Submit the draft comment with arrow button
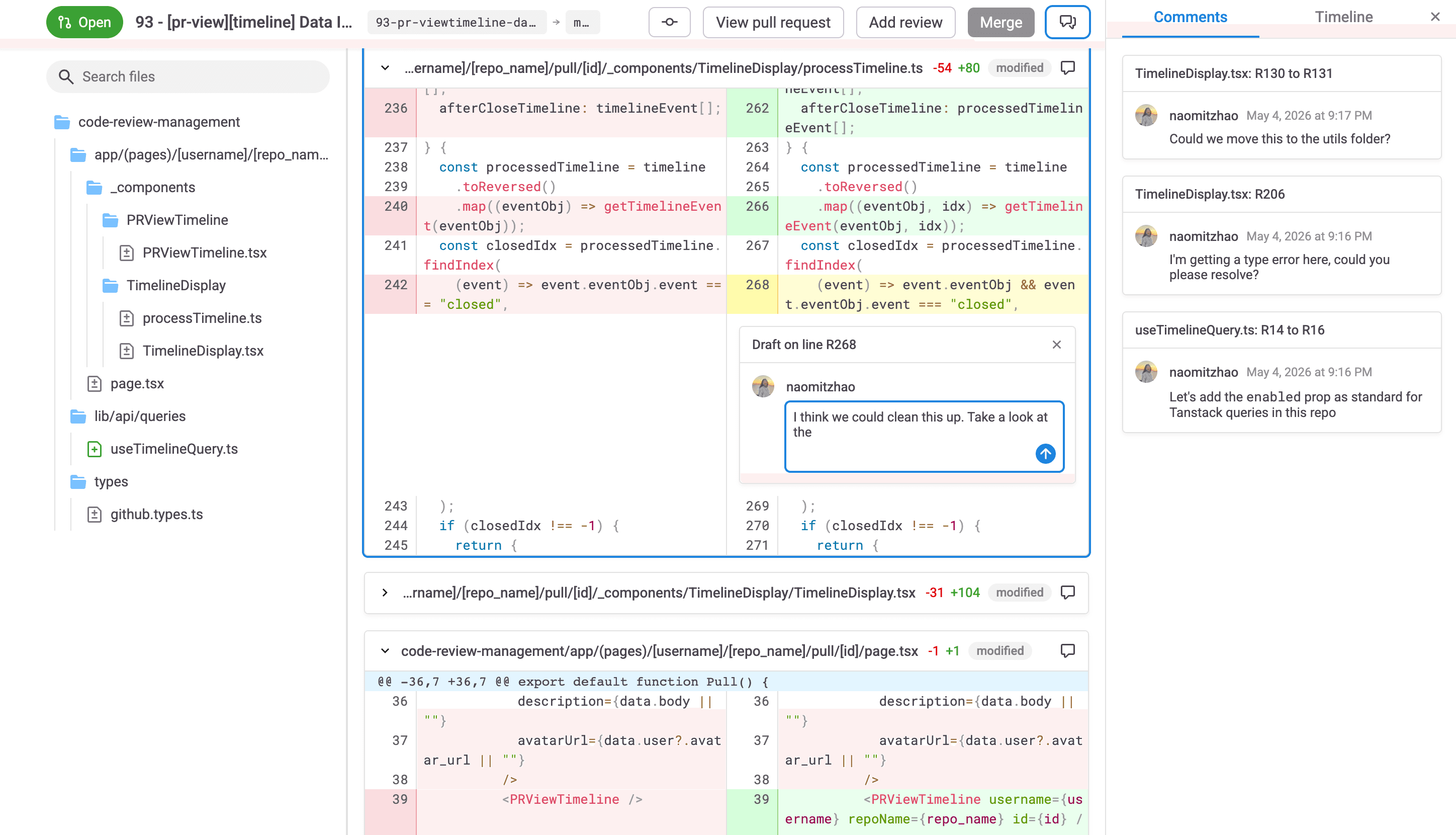The height and width of the screenshot is (835, 1456). [x=1045, y=454]
